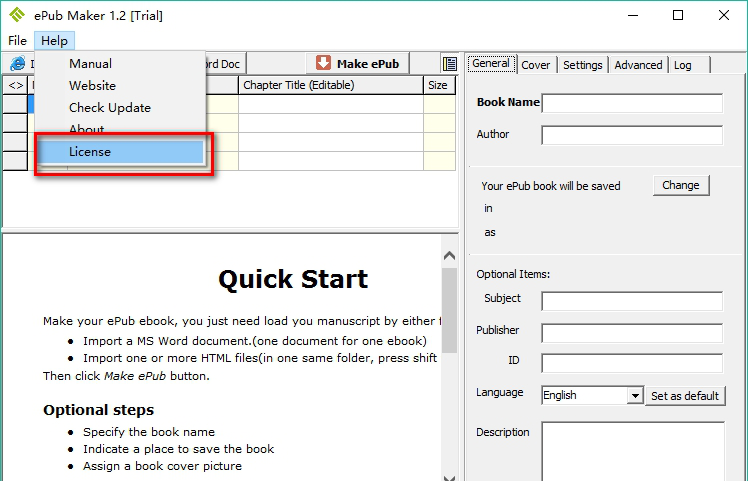This screenshot has height=500, width=748.
Task: Close the Help menu via Help item
Action: [x=54, y=41]
